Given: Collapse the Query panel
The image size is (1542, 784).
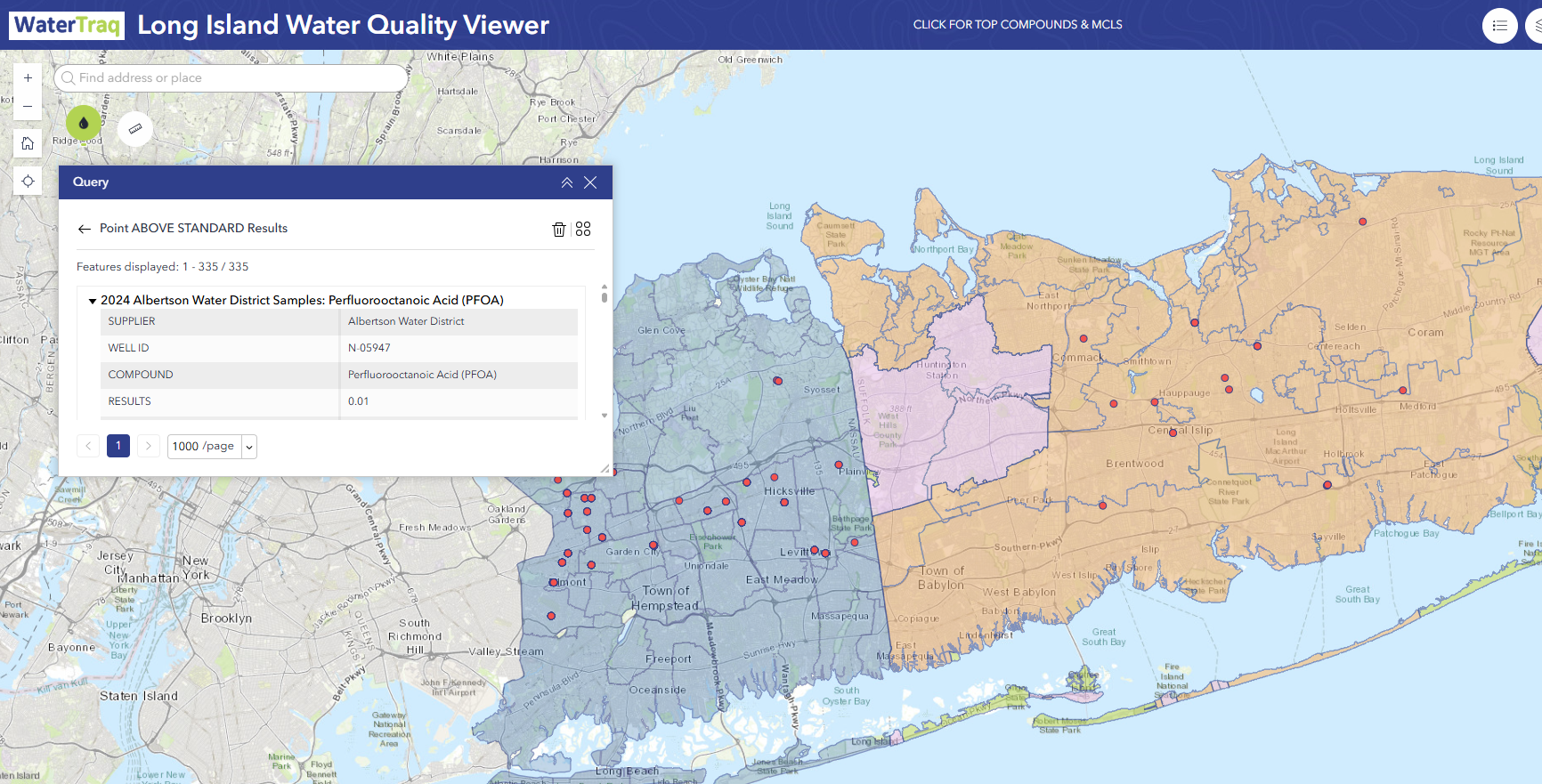Looking at the screenshot, I should (566, 182).
